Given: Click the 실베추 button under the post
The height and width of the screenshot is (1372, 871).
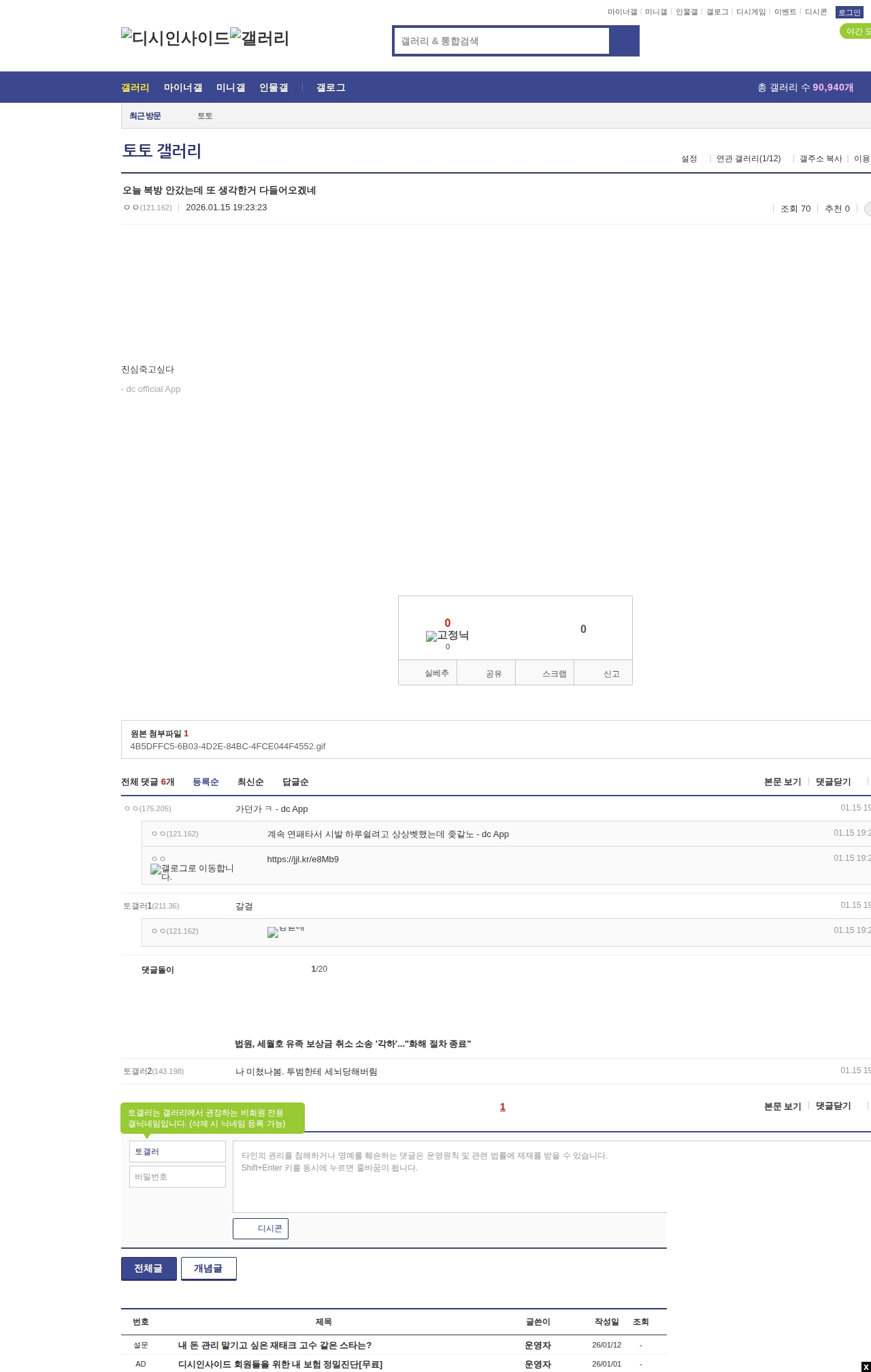Looking at the screenshot, I should (428, 673).
